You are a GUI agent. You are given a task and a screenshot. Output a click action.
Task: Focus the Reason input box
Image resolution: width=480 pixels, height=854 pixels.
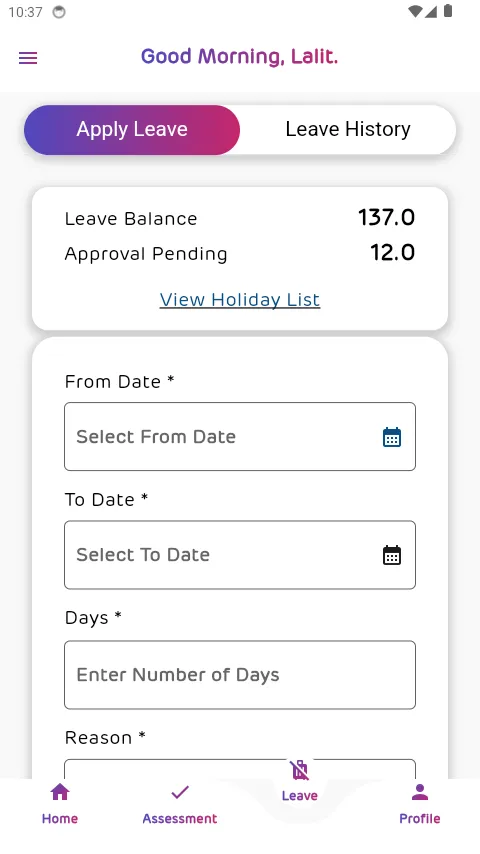(x=240, y=768)
